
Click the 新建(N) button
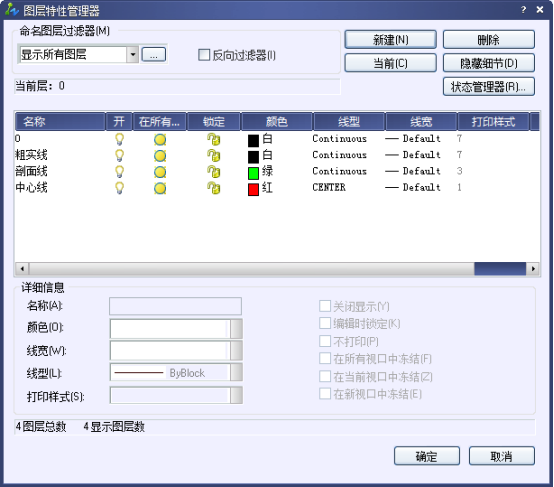pyautogui.click(x=390, y=40)
